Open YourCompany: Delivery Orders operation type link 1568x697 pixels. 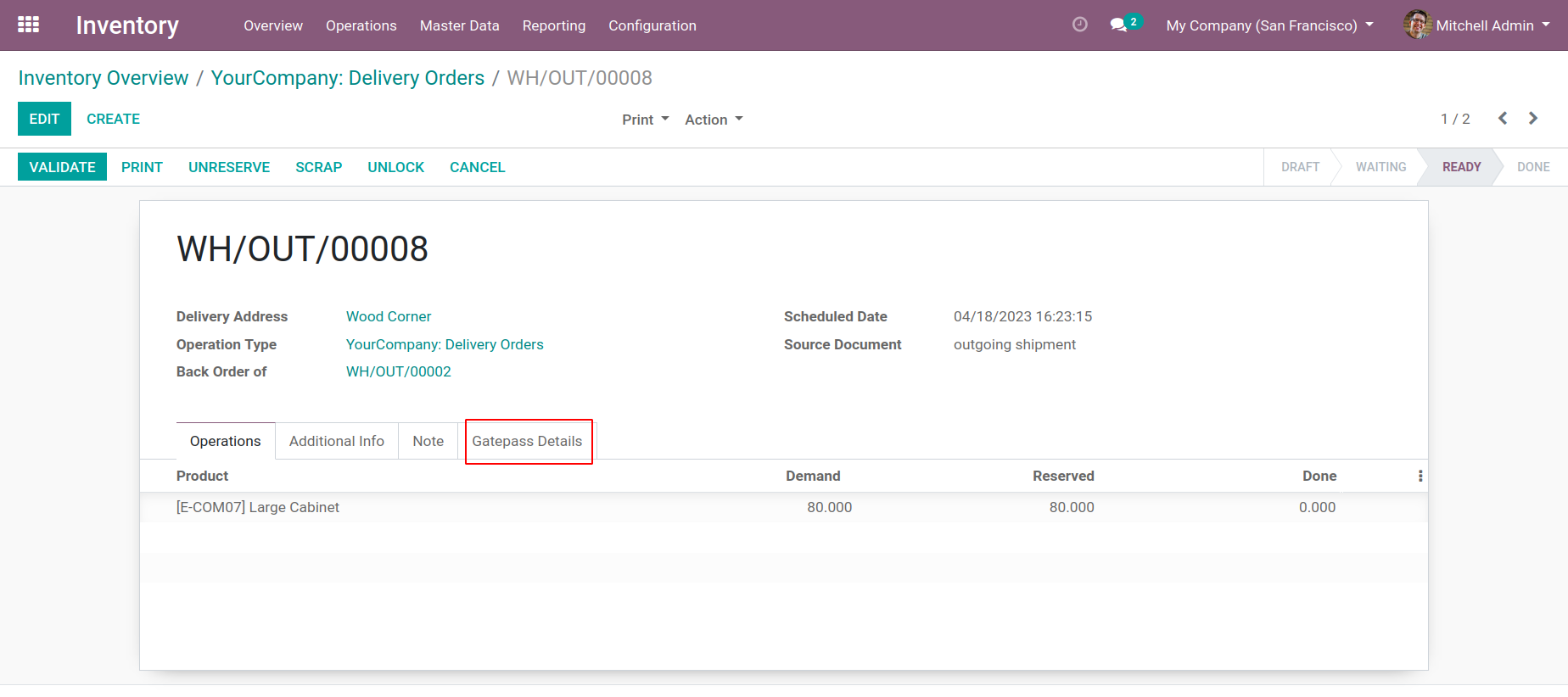(445, 344)
